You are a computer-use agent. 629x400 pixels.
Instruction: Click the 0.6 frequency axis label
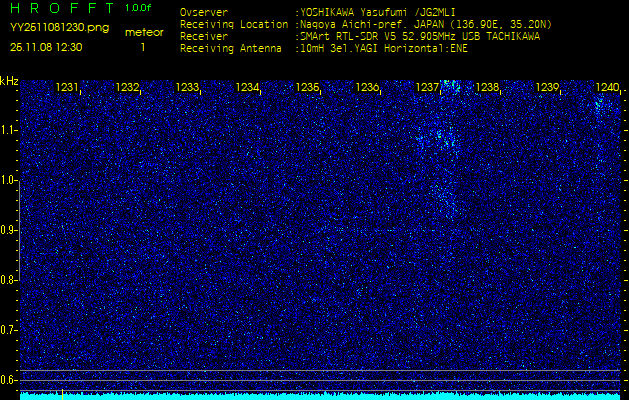coord(8,380)
